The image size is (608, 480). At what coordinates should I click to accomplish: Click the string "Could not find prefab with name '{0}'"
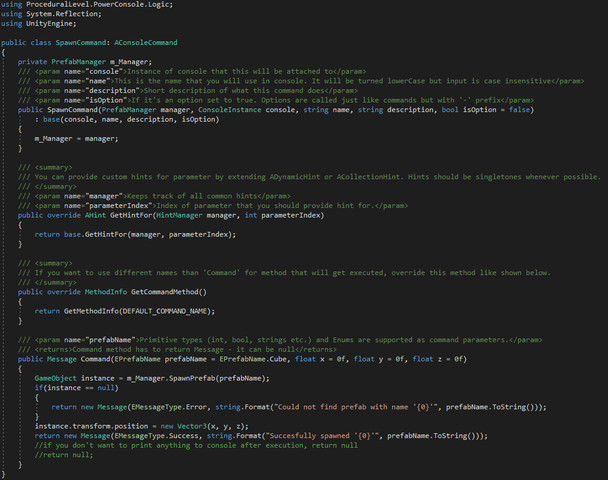[x=356, y=407]
